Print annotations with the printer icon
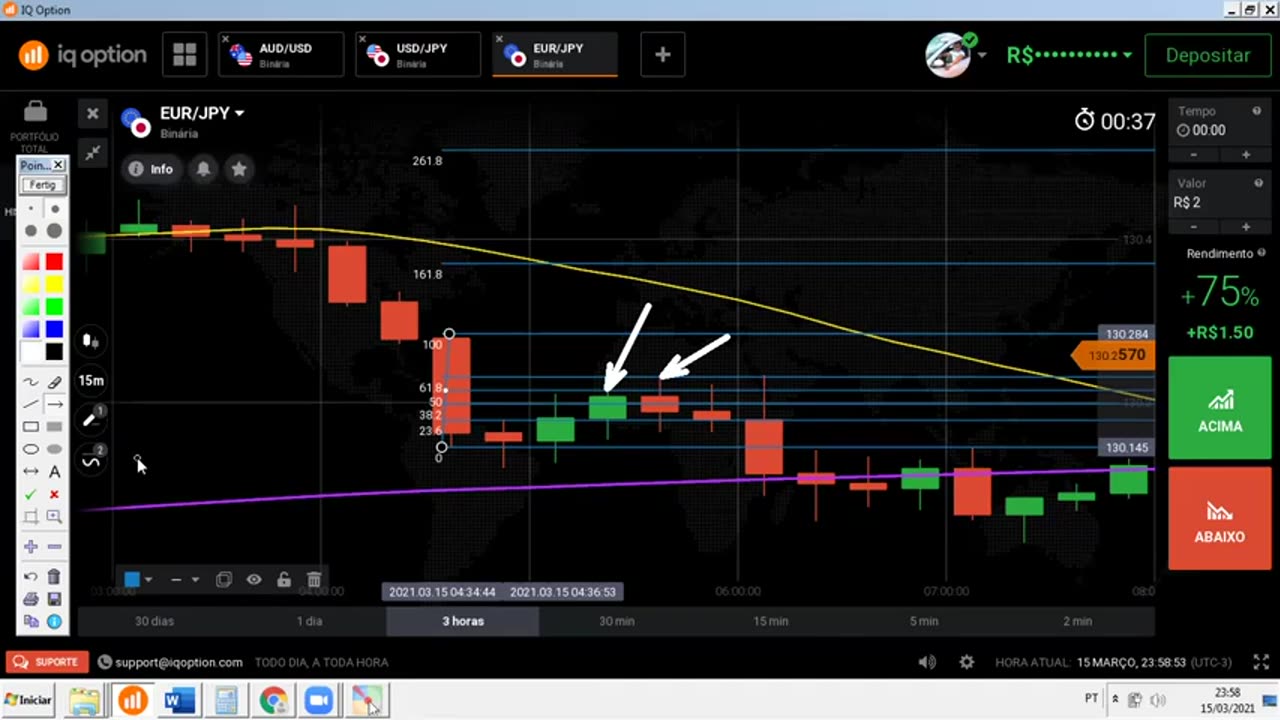 coord(31,599)
